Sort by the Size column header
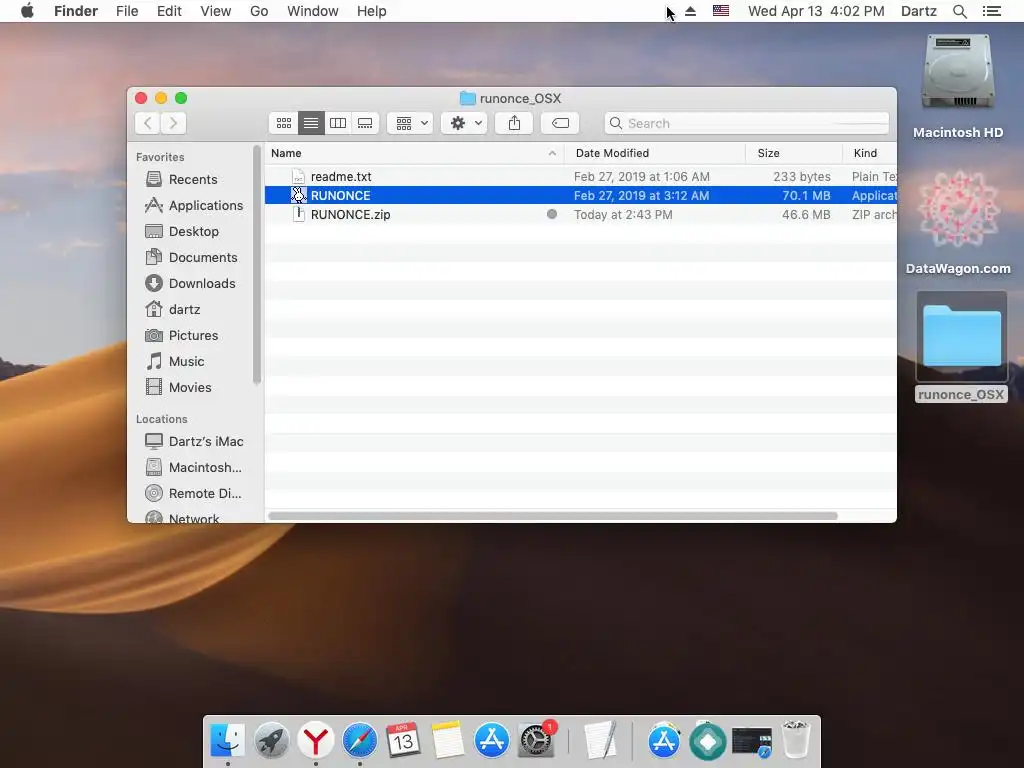Viewport: 1024px width, 768px height. click(x=794, y=153)
